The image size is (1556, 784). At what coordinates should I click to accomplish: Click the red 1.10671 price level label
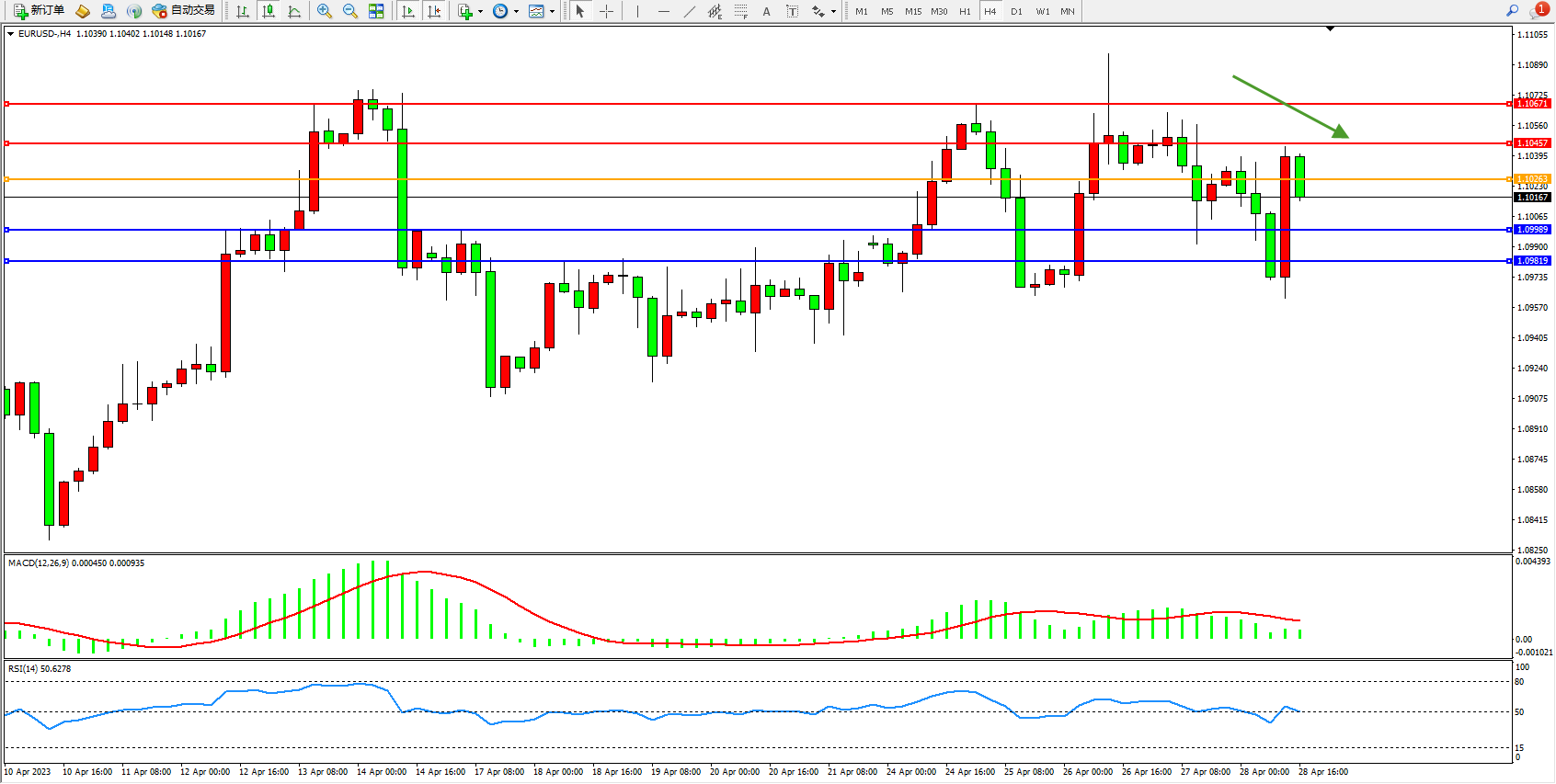pos(1532,104)
